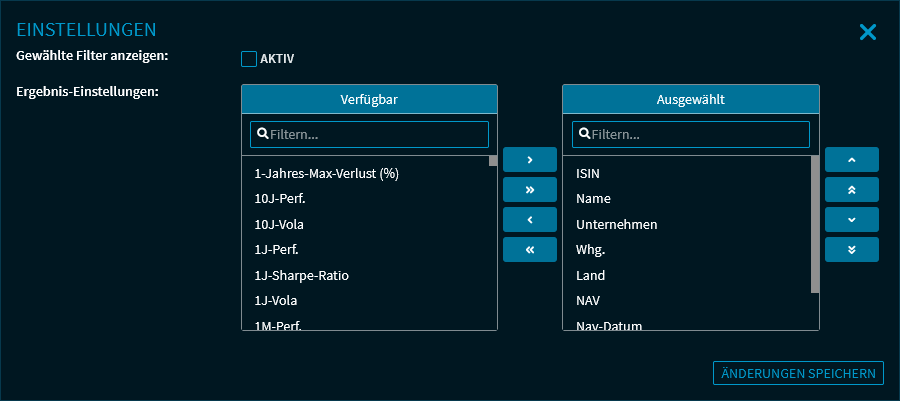Move selected item to Ausgewählt list
900x401 pixels.
tap(529, 160)
